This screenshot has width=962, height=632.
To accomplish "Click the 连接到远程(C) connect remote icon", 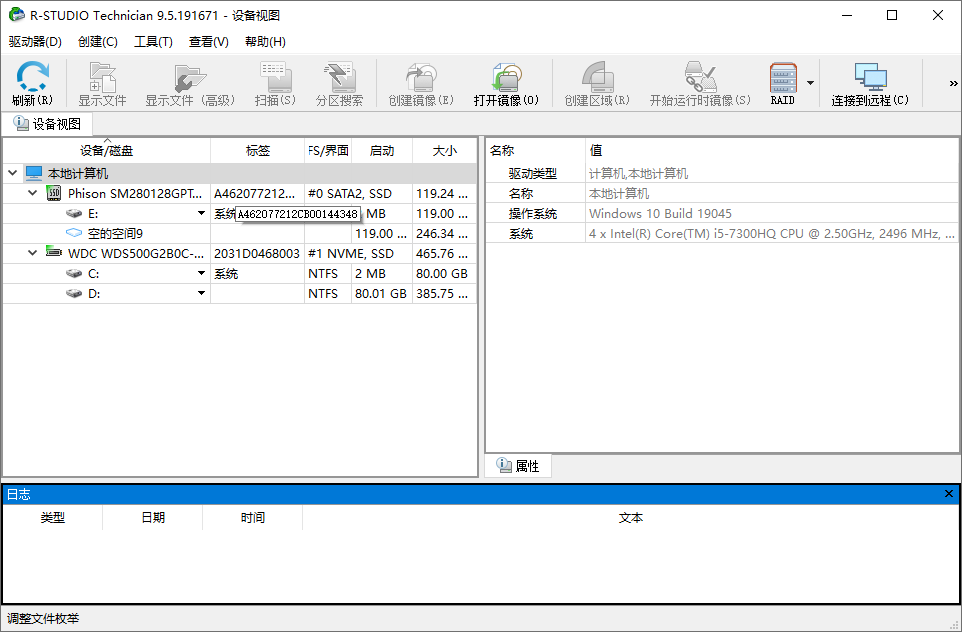I will click(x=870, y=77).
